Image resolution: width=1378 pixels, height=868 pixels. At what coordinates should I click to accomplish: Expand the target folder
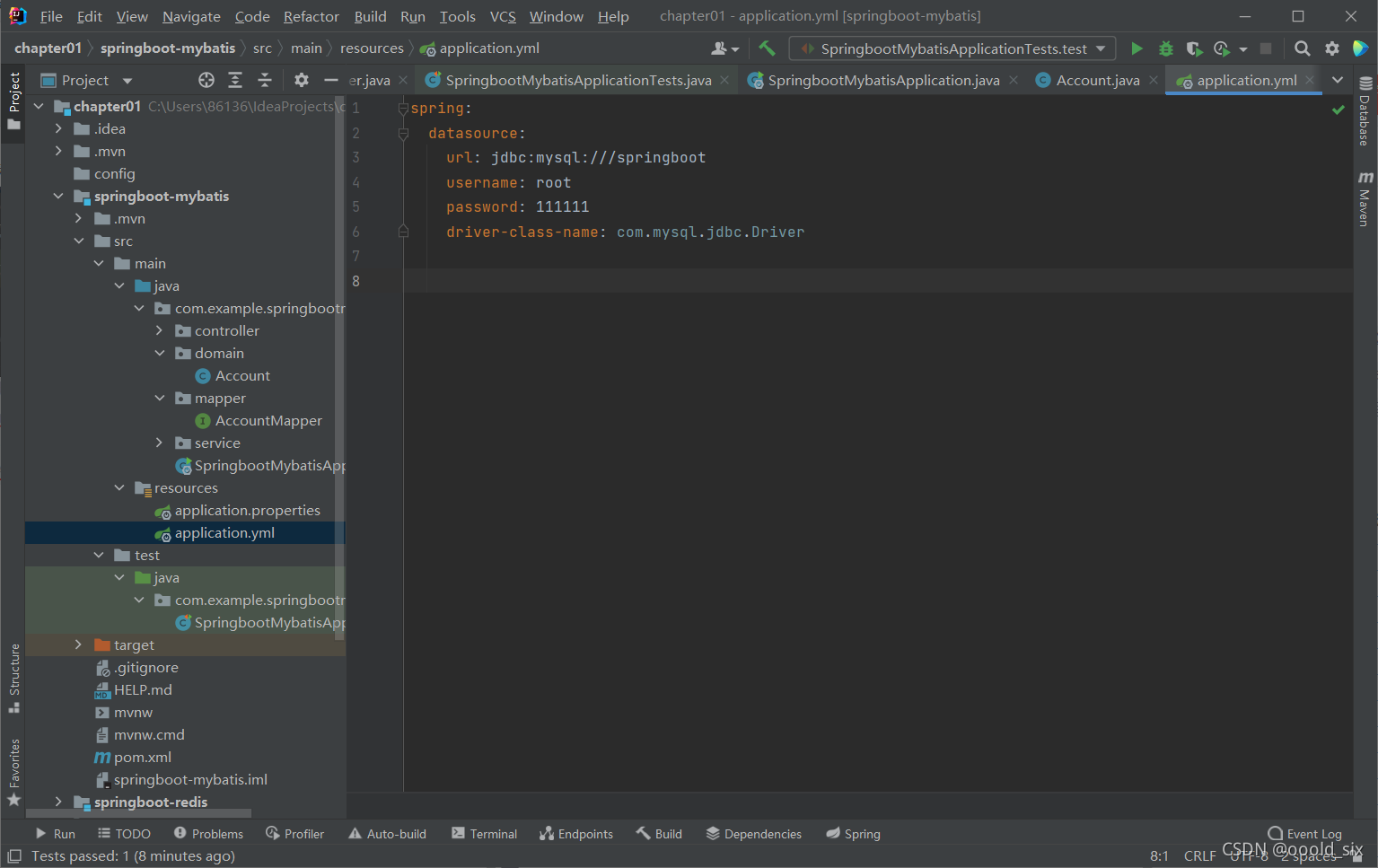point(78,644)
